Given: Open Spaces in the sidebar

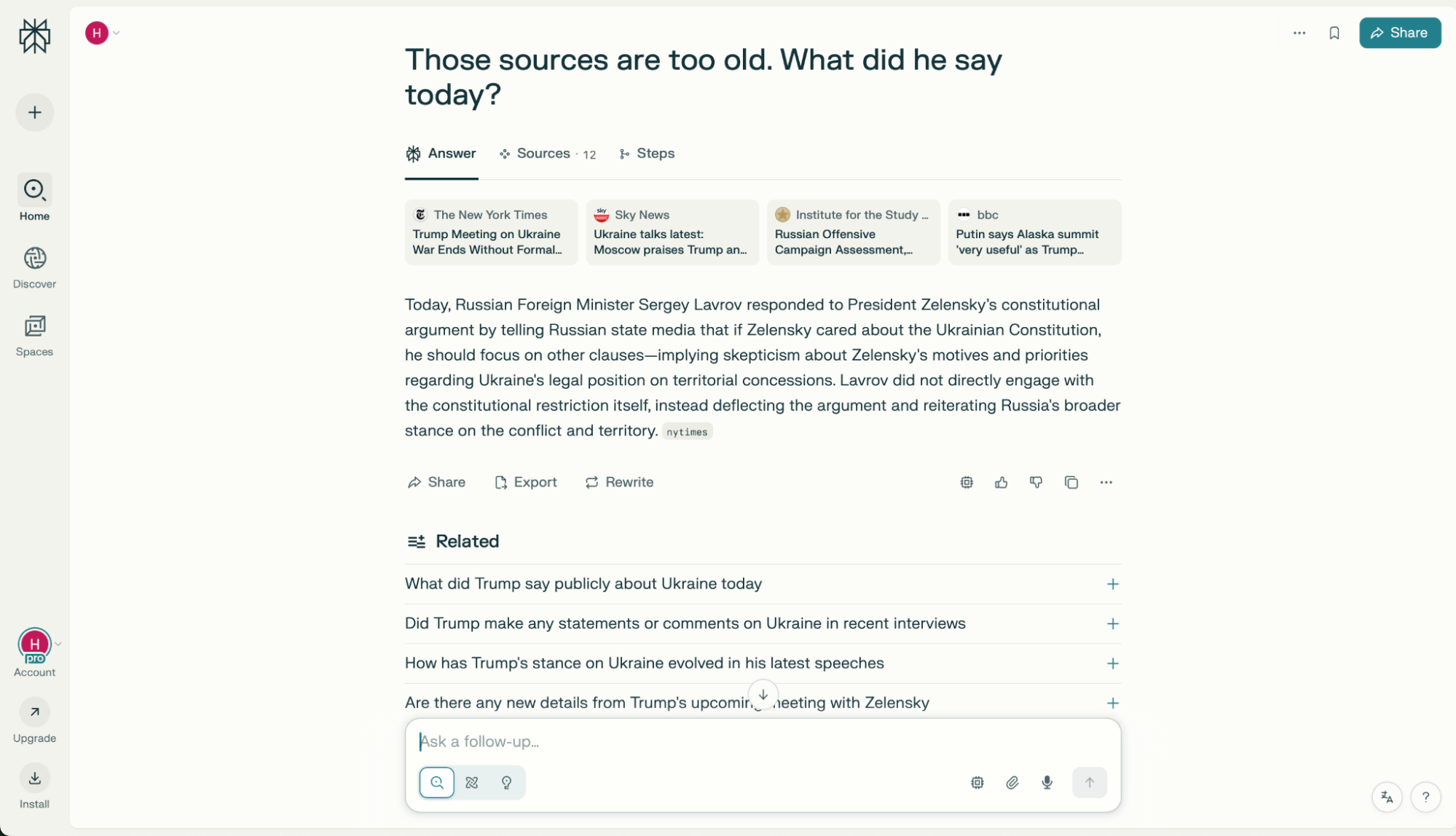Looking at the screenshot, I should 34,335.
